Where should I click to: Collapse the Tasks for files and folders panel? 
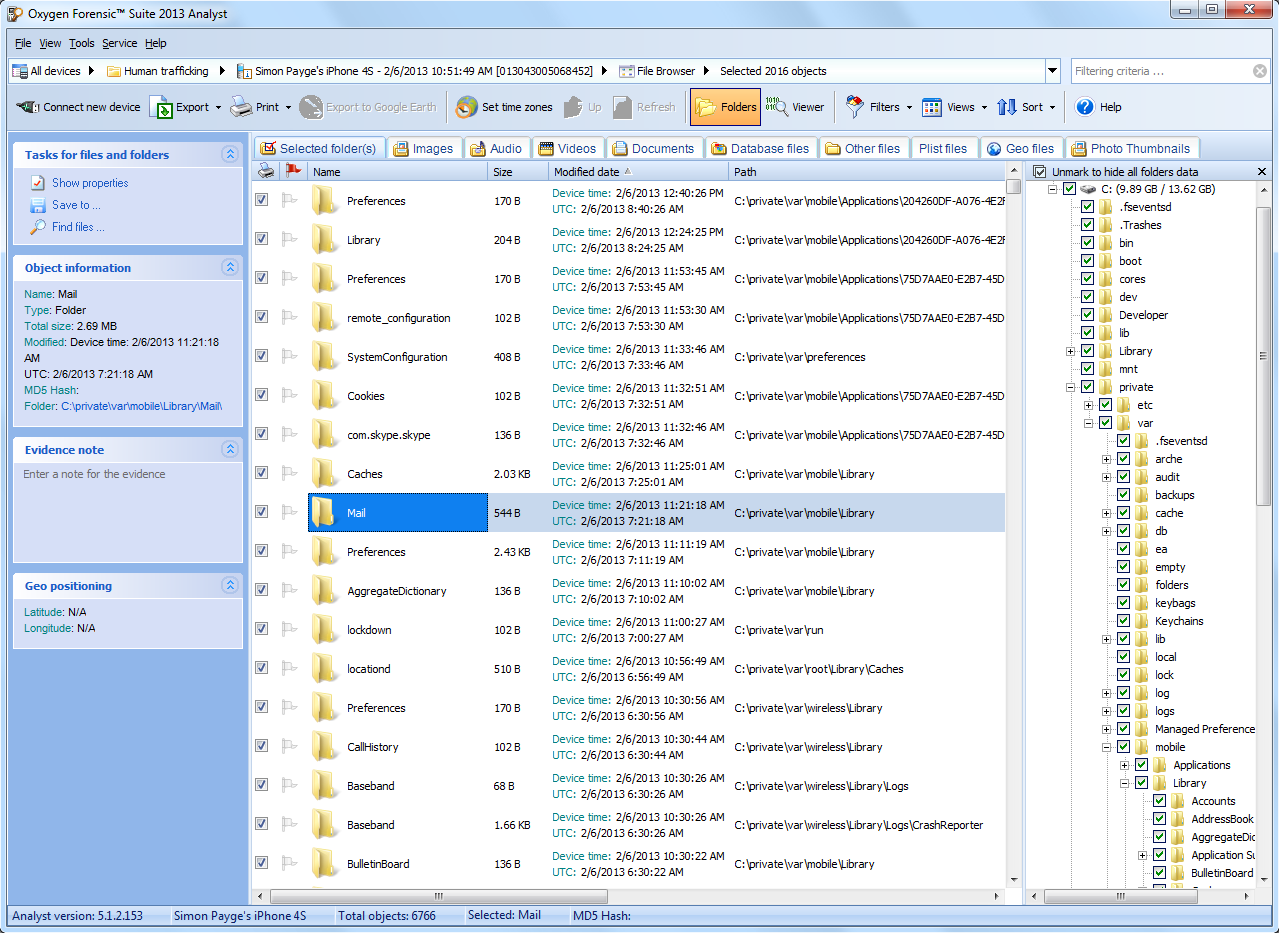point(230,154)
